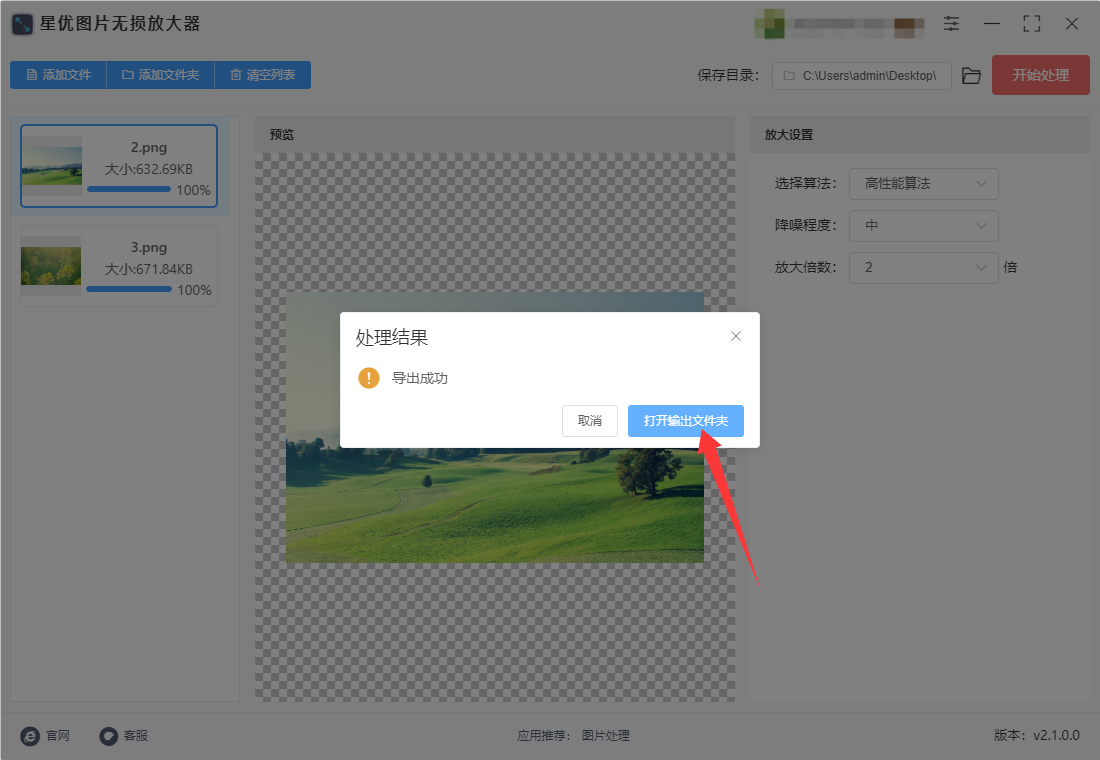Viewport: 1100px width, 760px height.
Task: Click the user avatar in title bar
Action: click(x=769, y=24)
